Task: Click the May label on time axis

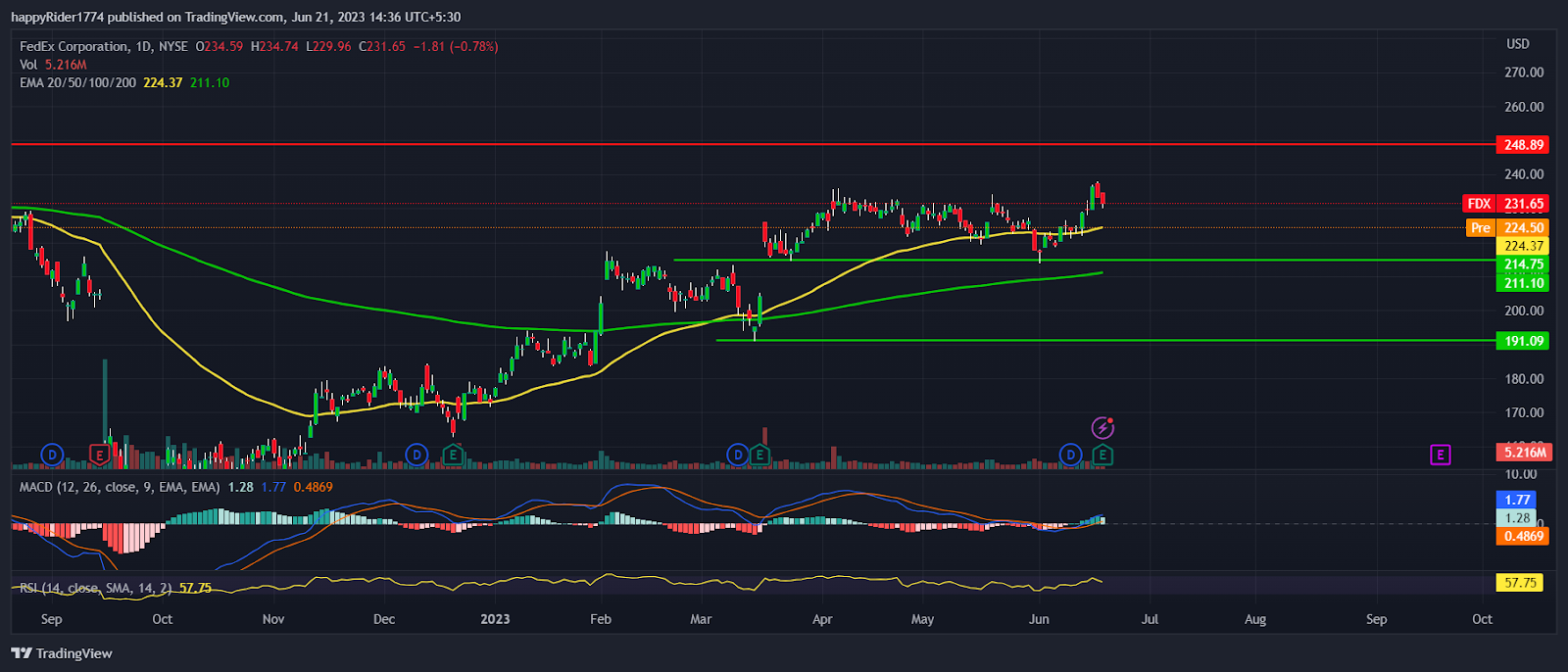Action: point(922,619)
